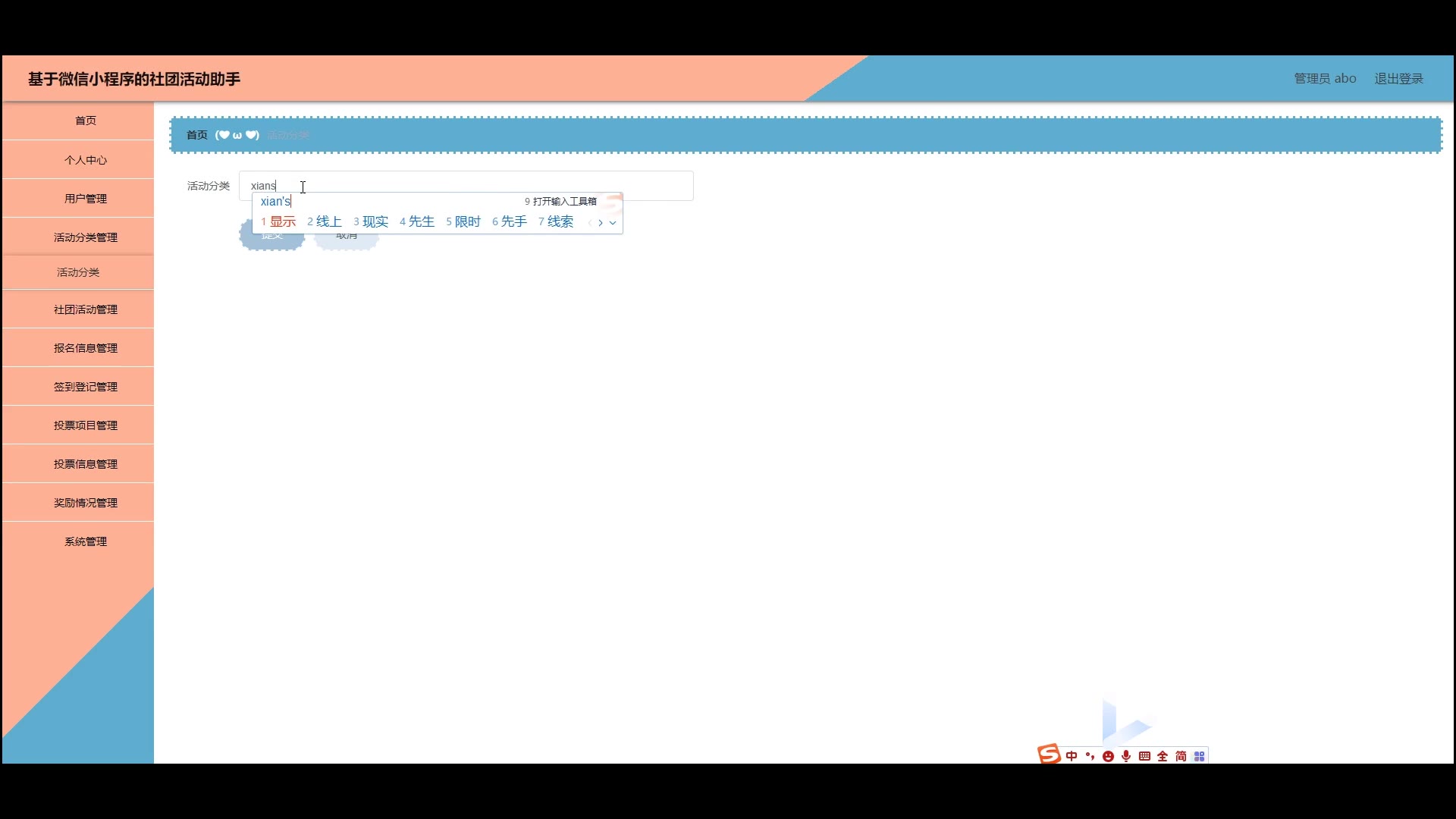Click microphone voice input icon

[x=1126, y=756]
